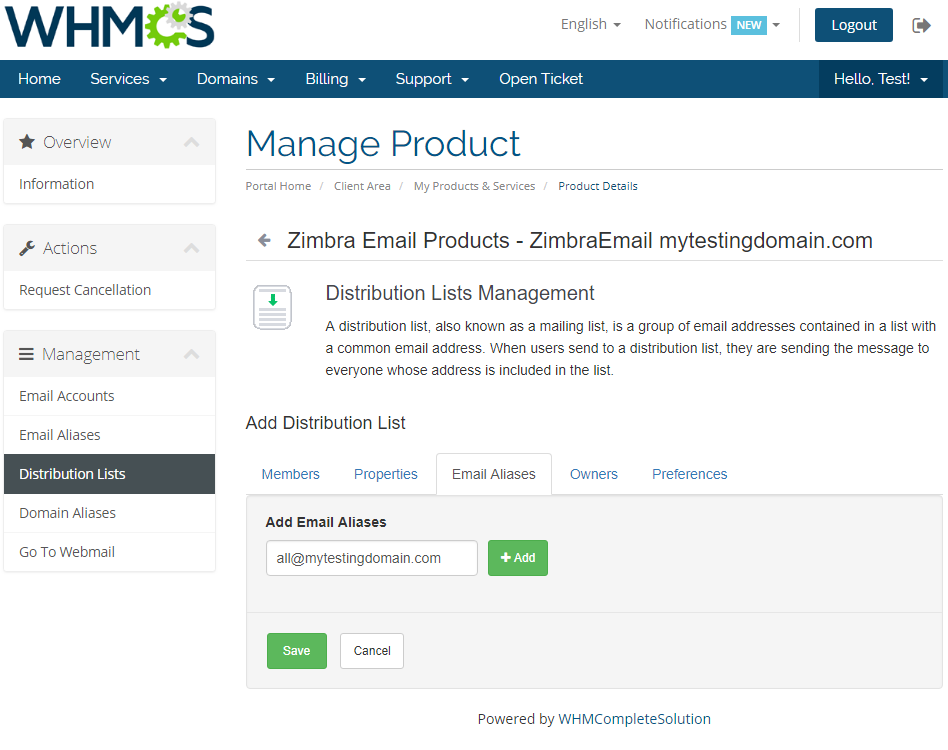Click the back arrow before Zimbra Email Products
This screenshot has height=750, width=948.
[264, 240]
